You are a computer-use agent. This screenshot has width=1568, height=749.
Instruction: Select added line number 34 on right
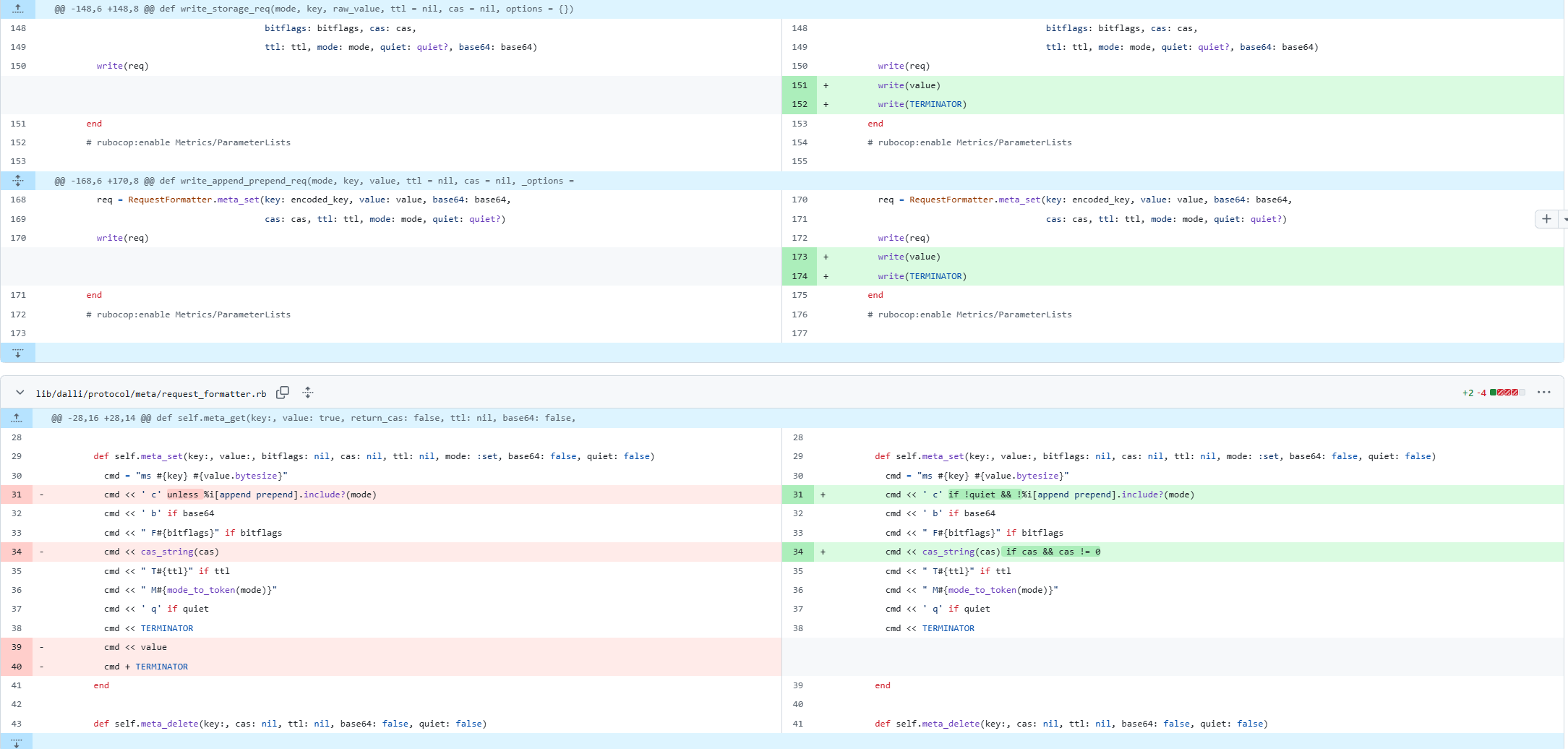[798, 552]
